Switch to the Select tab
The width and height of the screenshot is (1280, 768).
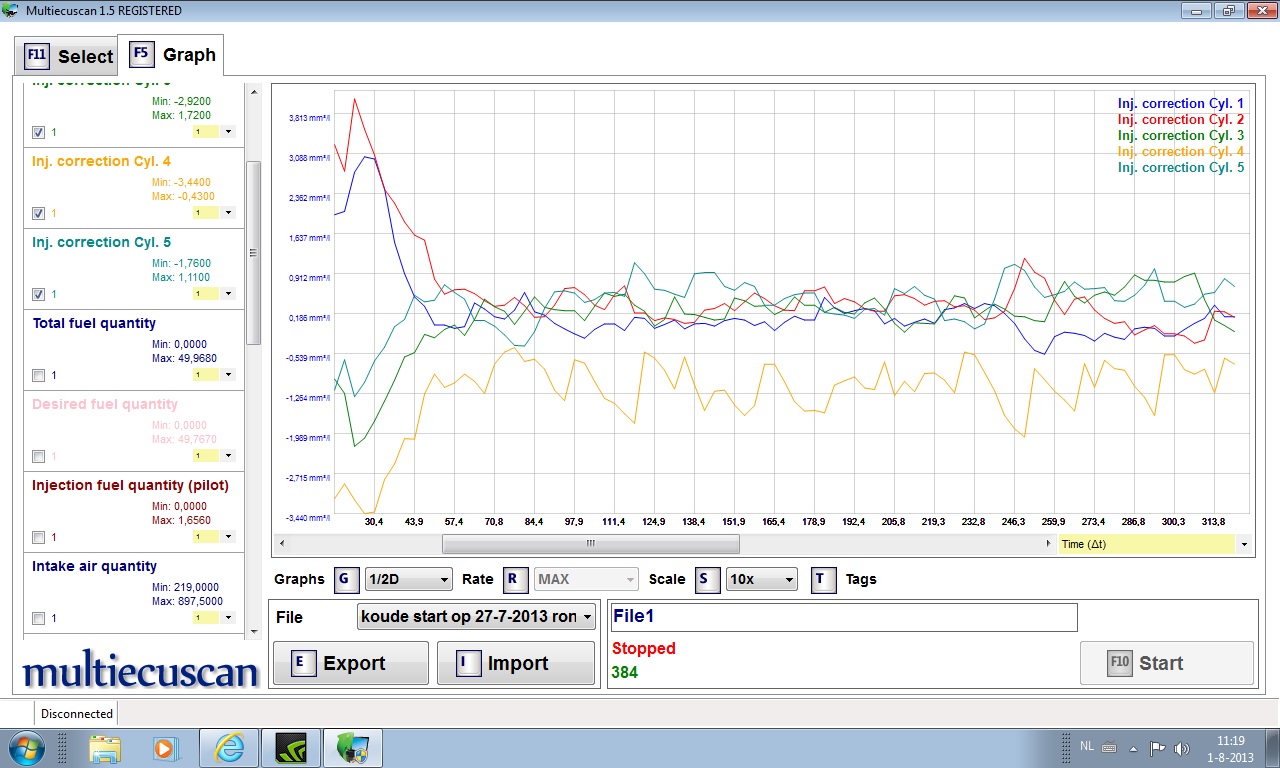point(66,56)
